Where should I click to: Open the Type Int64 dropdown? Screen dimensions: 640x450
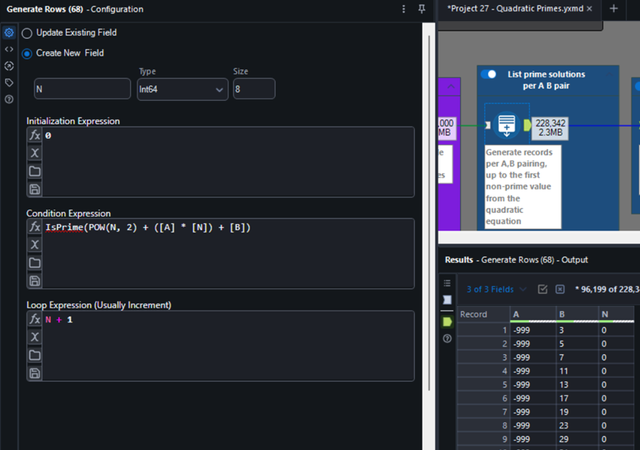182,89
